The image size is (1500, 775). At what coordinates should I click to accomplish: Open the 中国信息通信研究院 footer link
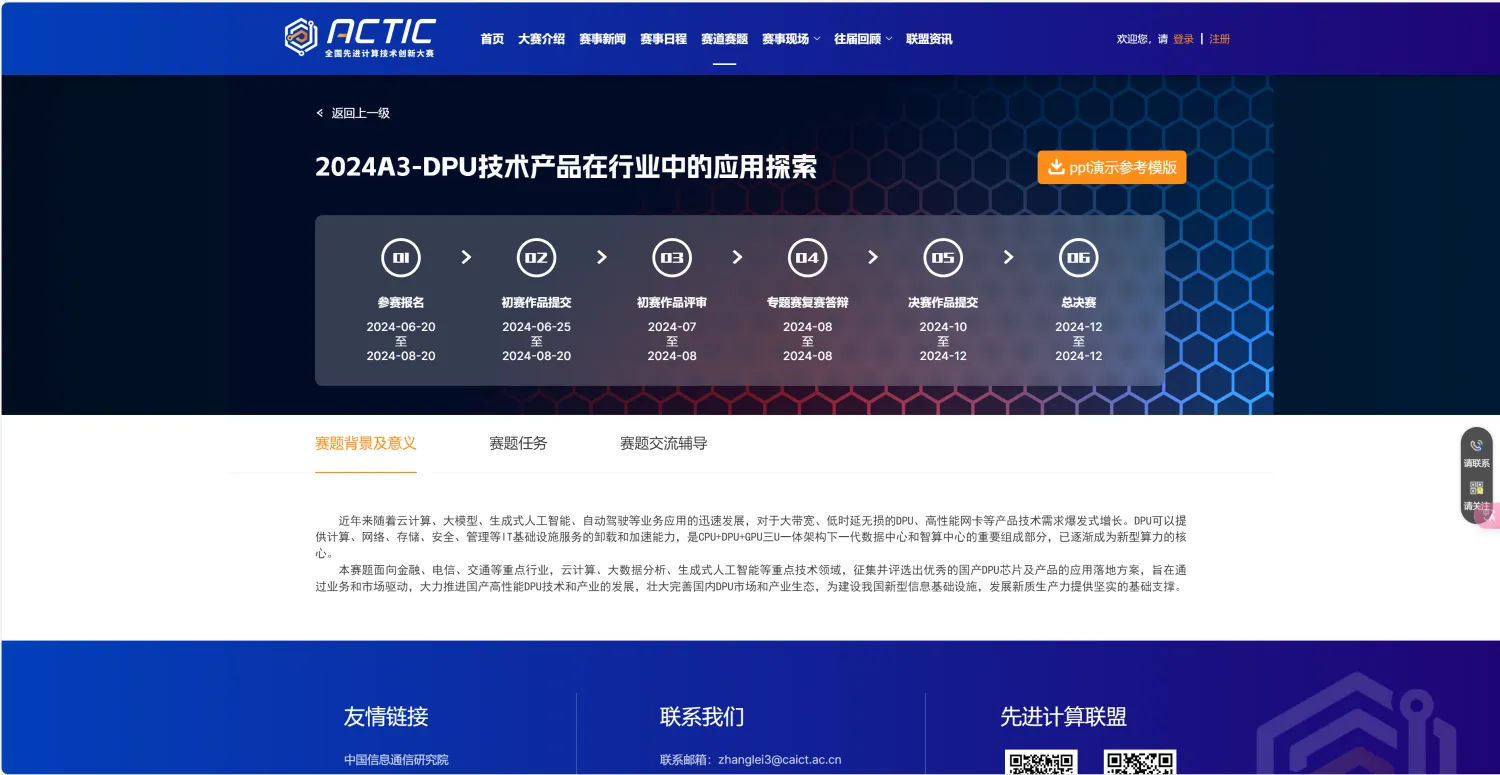[396, 759]
